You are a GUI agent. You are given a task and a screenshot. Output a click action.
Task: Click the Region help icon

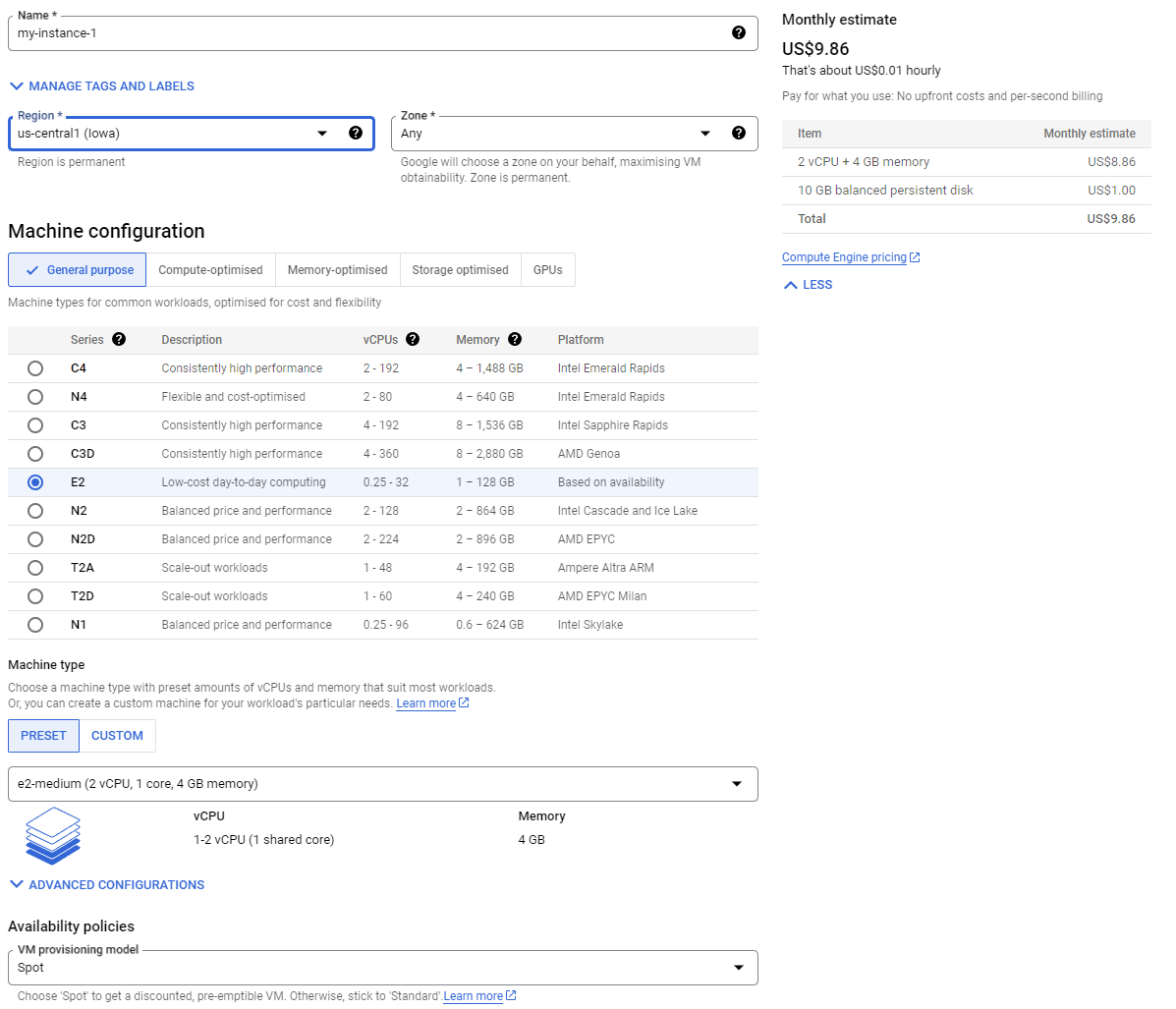[356, 132]
